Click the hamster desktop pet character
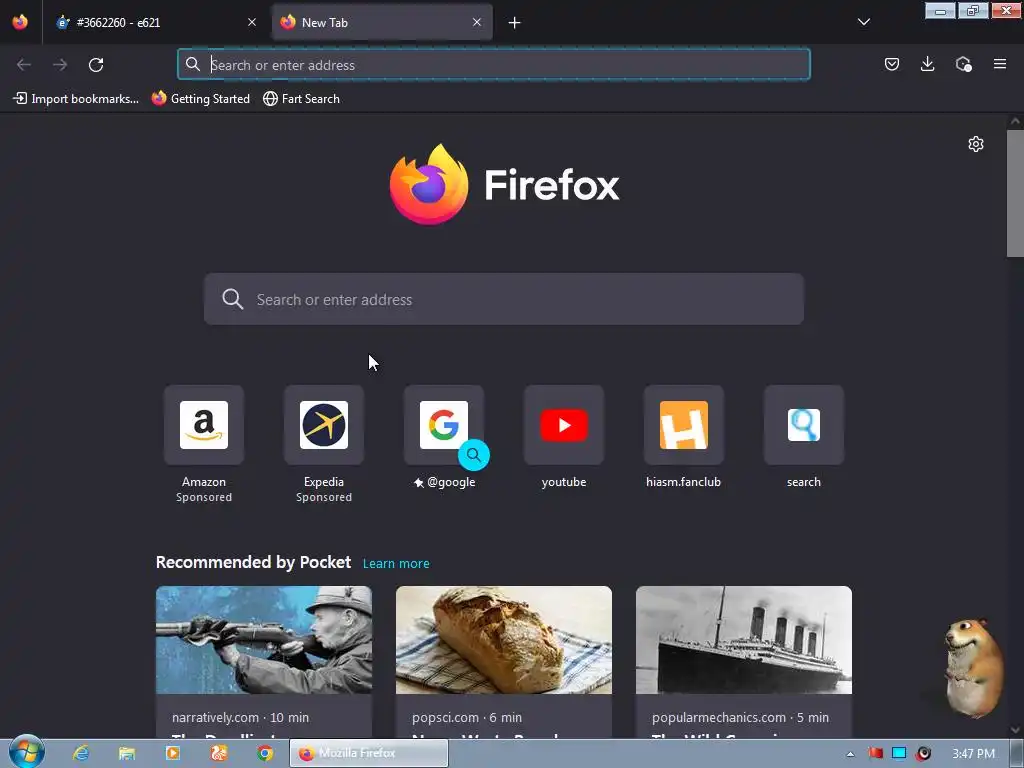This screenshot has width=1024, height=768. coord(974,668)
